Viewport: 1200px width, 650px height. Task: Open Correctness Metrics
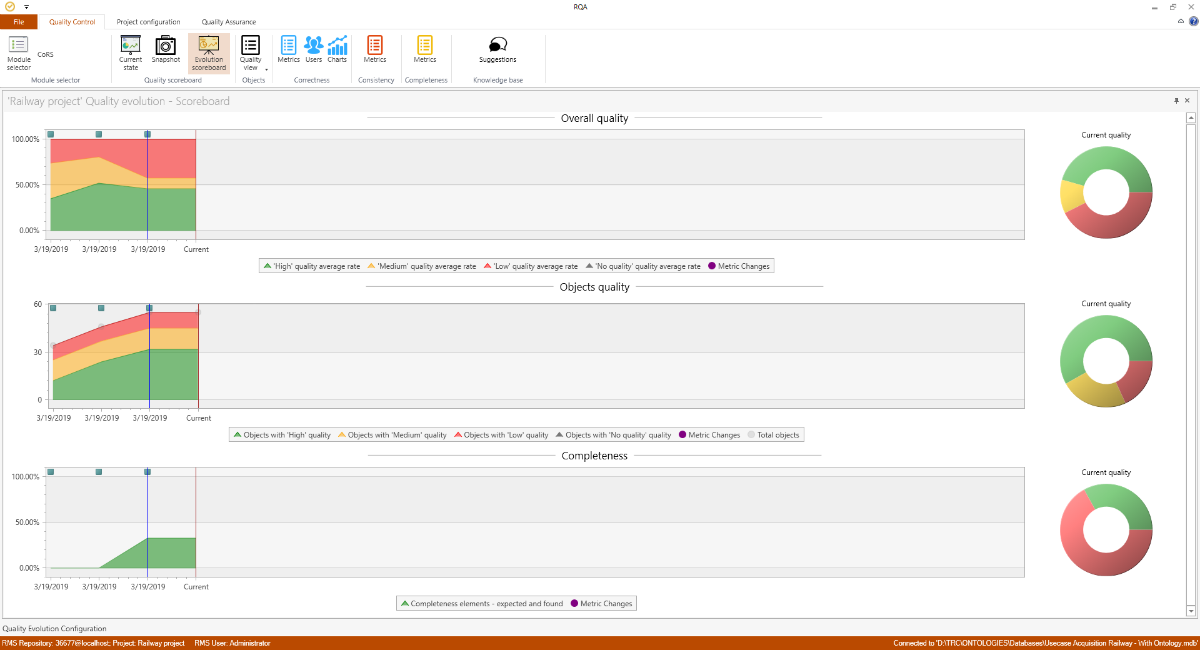point(288,50)
